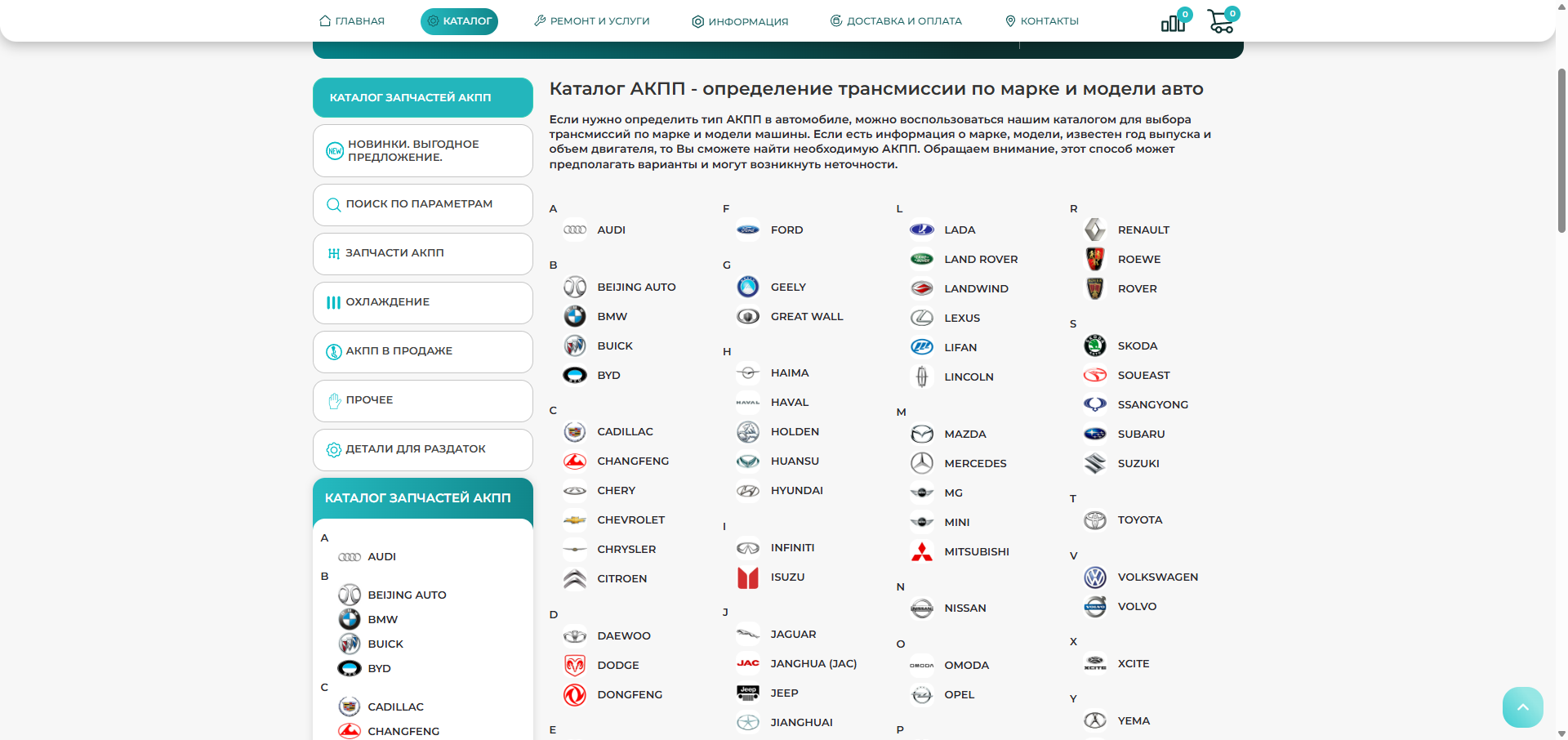This screenshot has height=740, width=1568.
Task: Click the Renault logo icon
Action: click(1095, 230)
